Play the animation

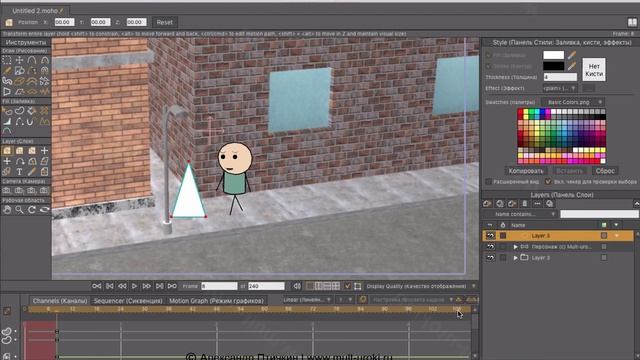point(134,286)
